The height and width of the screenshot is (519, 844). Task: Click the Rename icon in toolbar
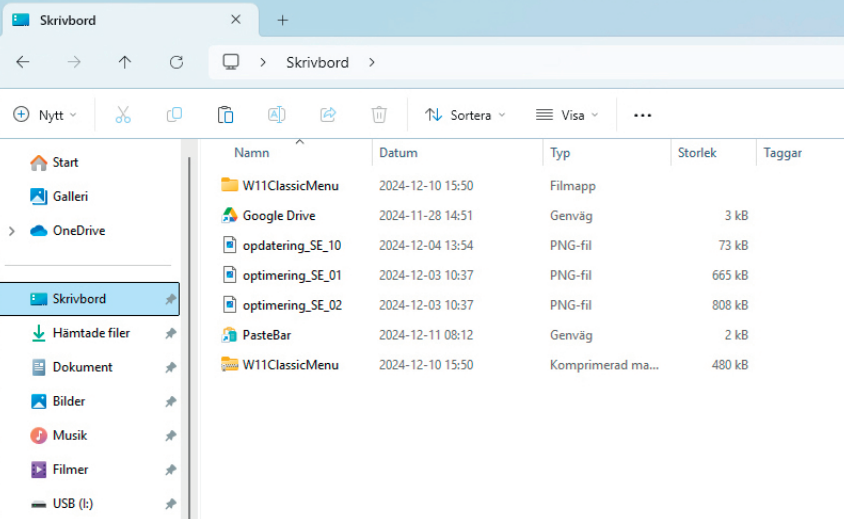pyautogui.click(x=277, y=115)
